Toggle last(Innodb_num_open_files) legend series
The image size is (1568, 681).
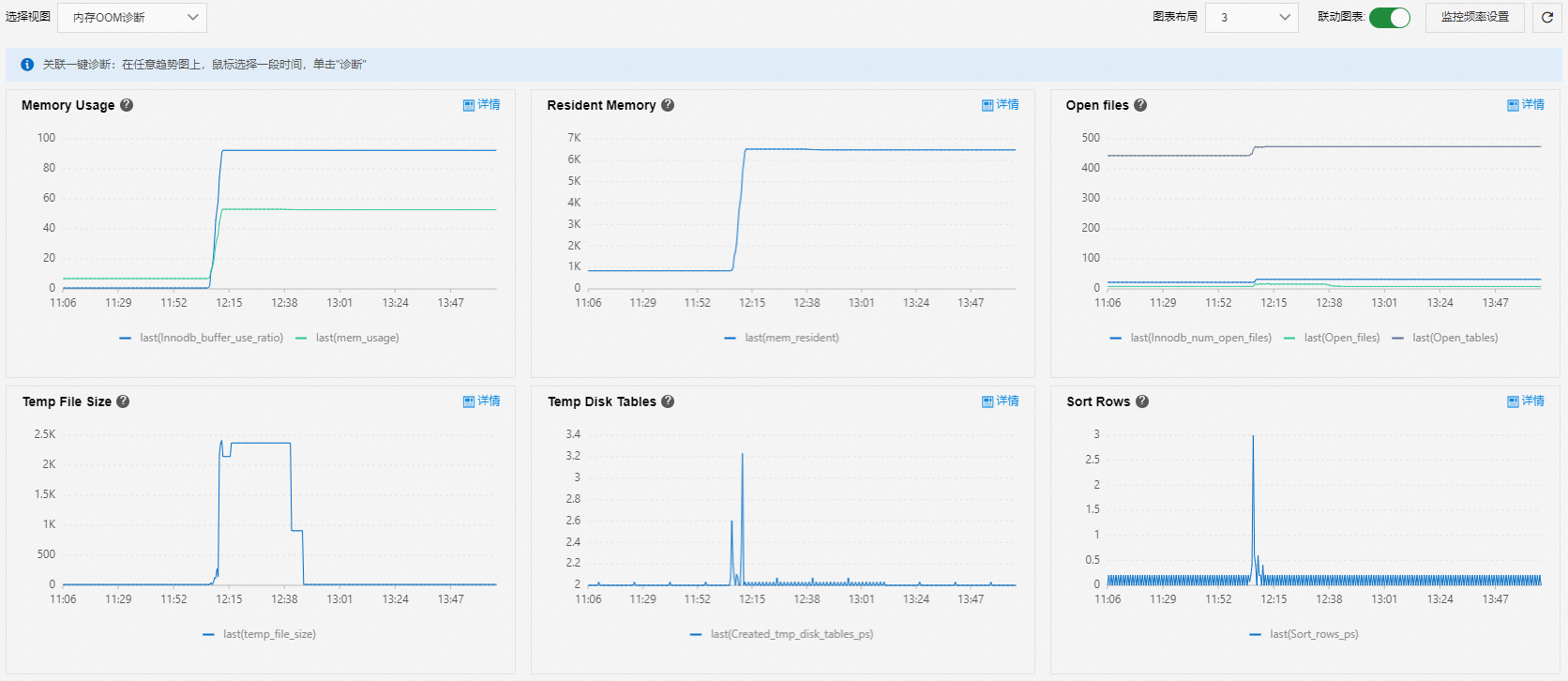pos(1190,338)
